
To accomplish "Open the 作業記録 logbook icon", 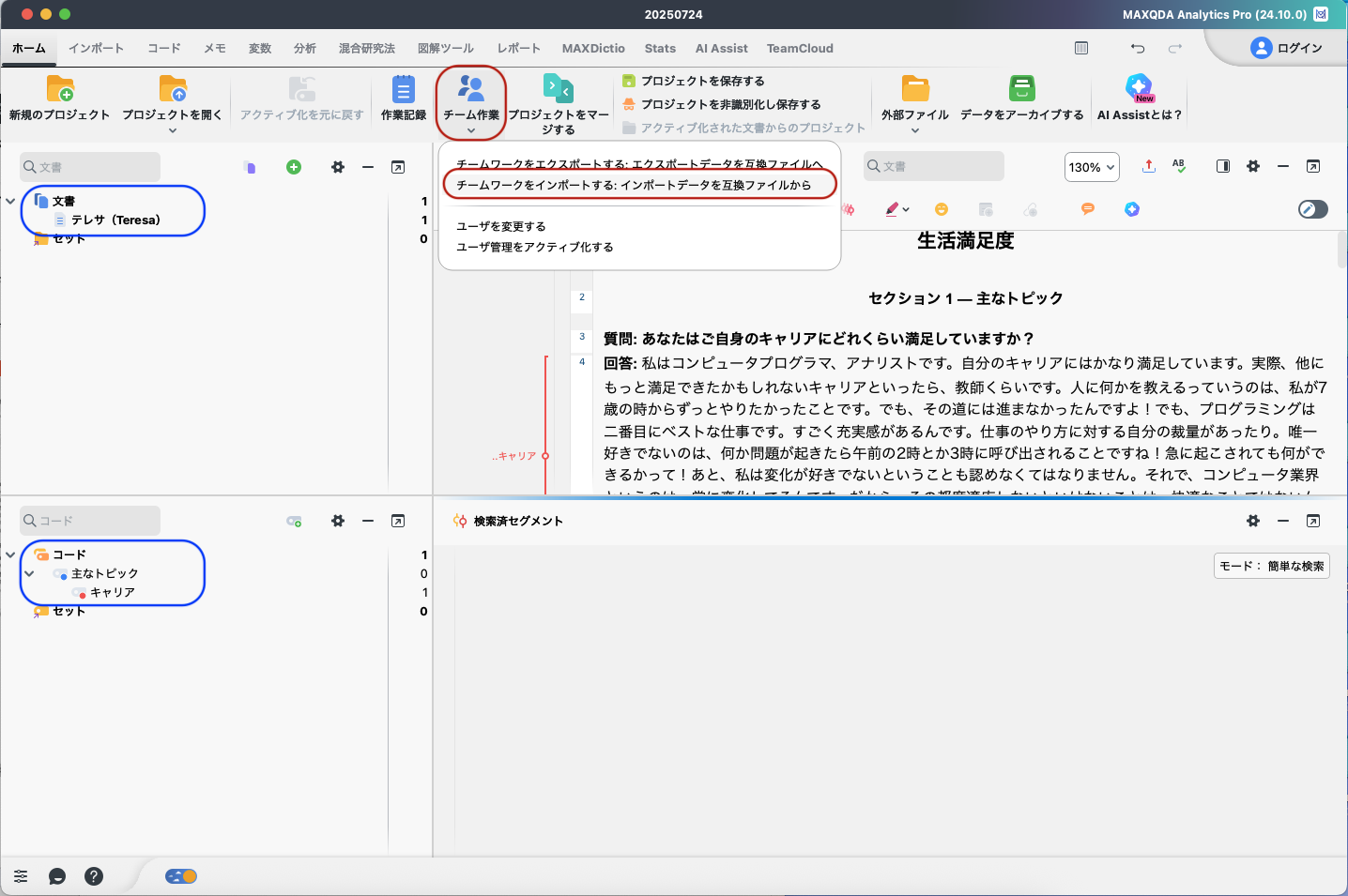I will pos(404,89).
